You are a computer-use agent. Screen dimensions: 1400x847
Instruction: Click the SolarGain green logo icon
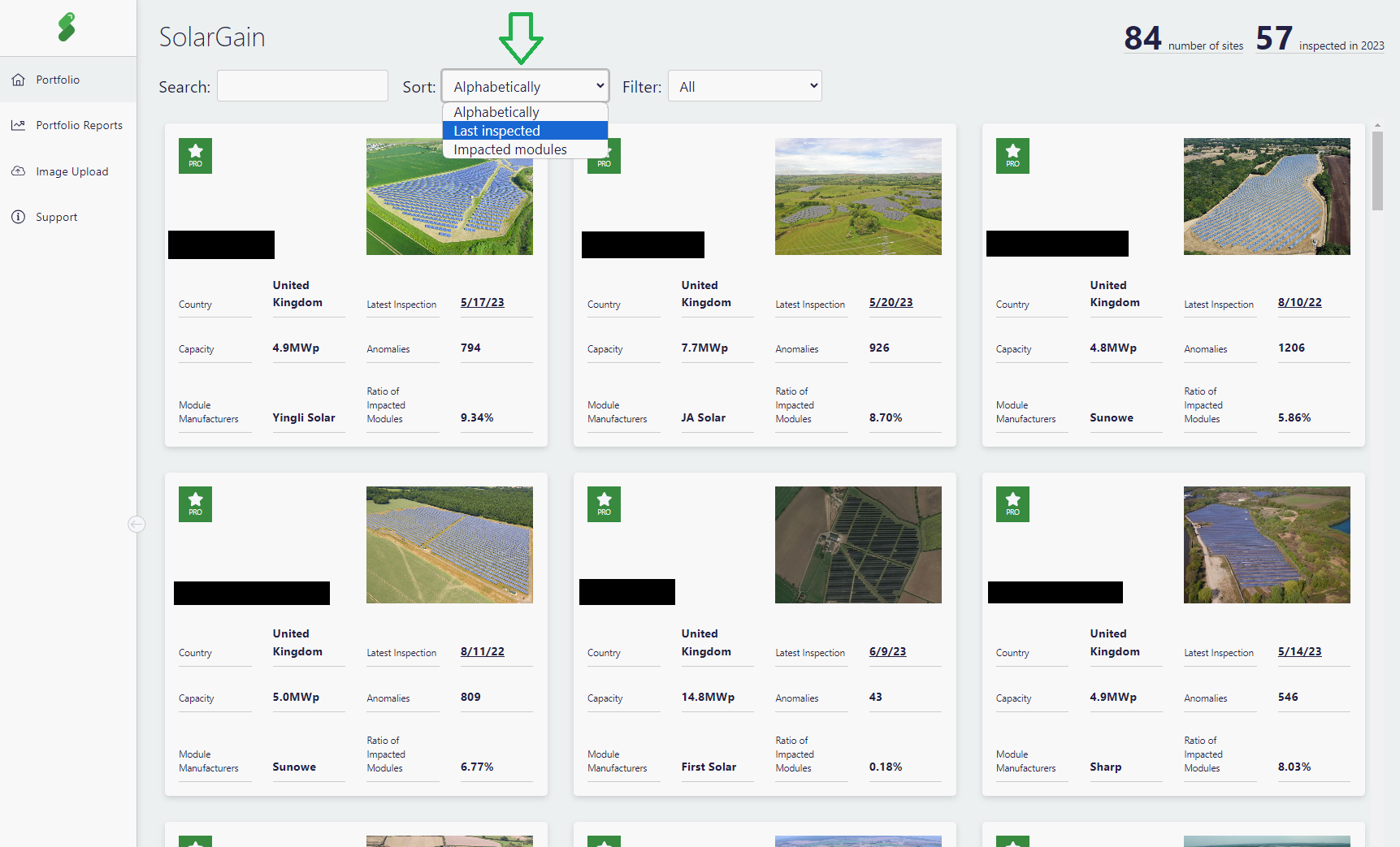pyautogui.click(x=67, y=27)
